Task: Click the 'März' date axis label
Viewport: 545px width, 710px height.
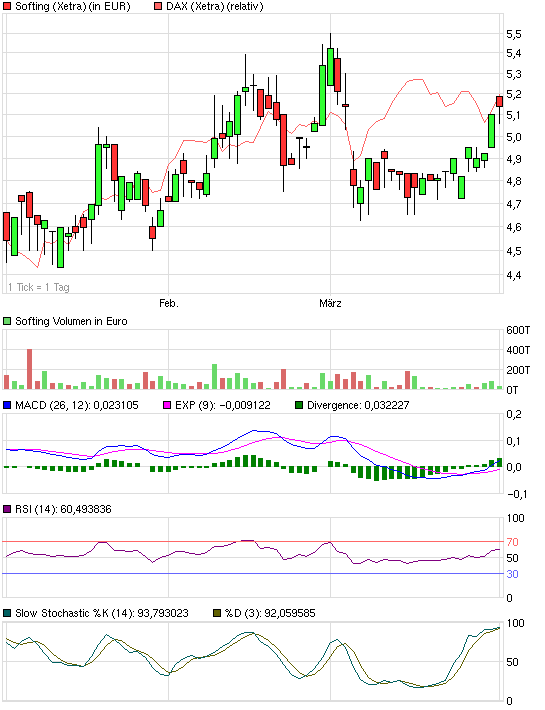Action: tap(330, 303)
